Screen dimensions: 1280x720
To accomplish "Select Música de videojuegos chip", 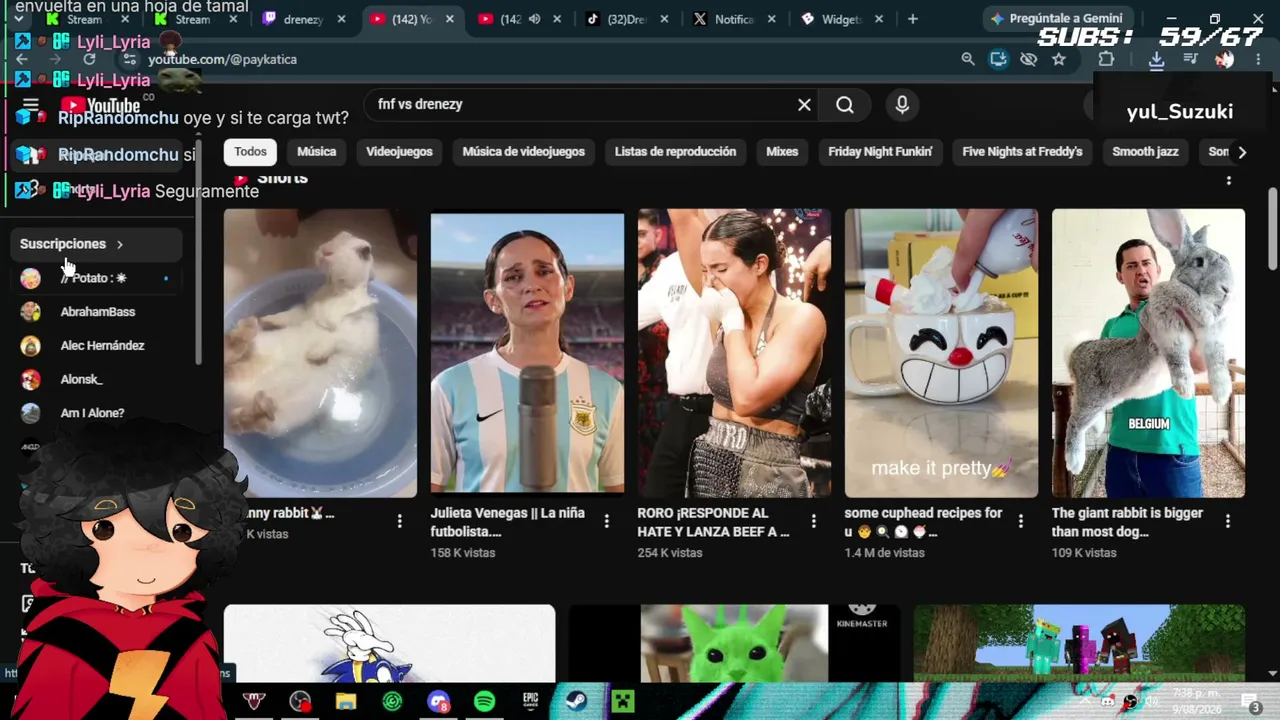I will click(523, 152).
